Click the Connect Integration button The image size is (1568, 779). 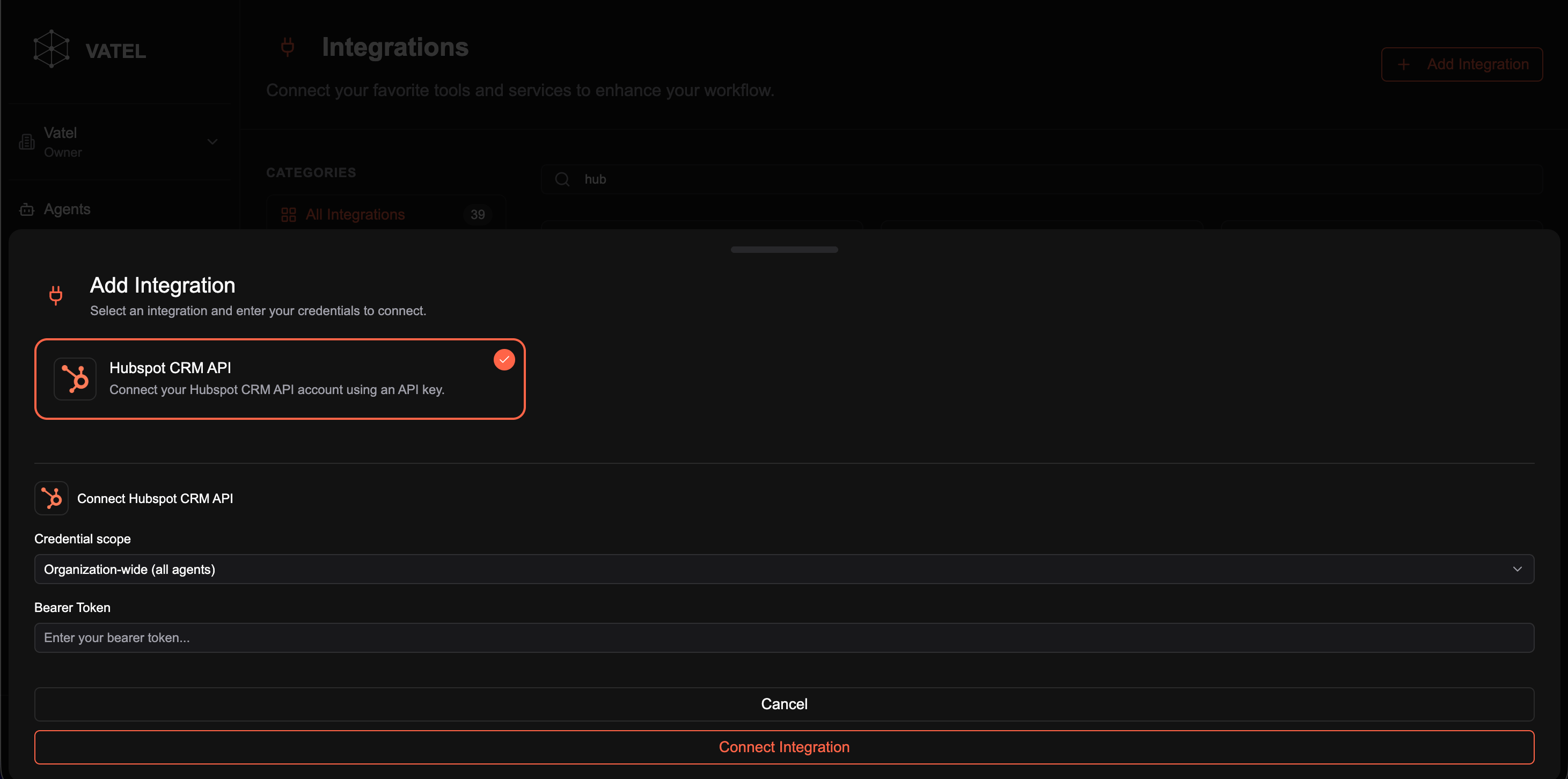(784, 747)
